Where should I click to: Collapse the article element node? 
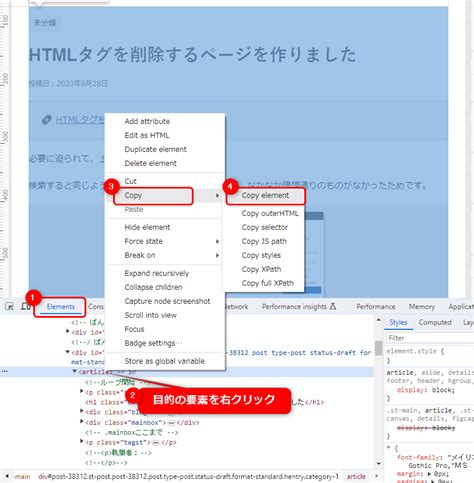(x=75, y=371)
